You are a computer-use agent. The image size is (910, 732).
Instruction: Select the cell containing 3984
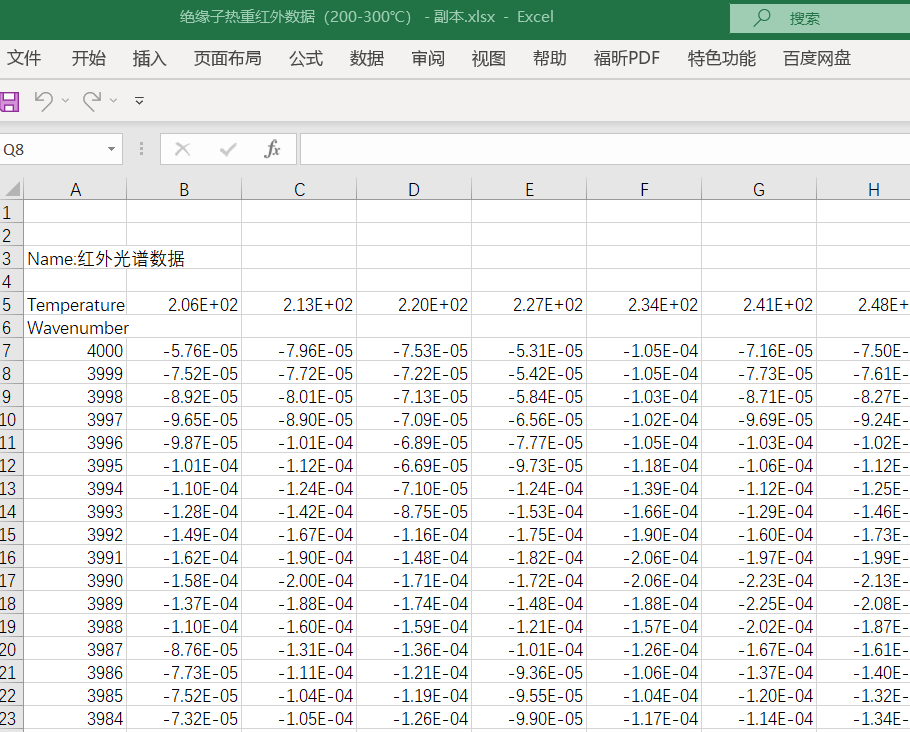75,718
